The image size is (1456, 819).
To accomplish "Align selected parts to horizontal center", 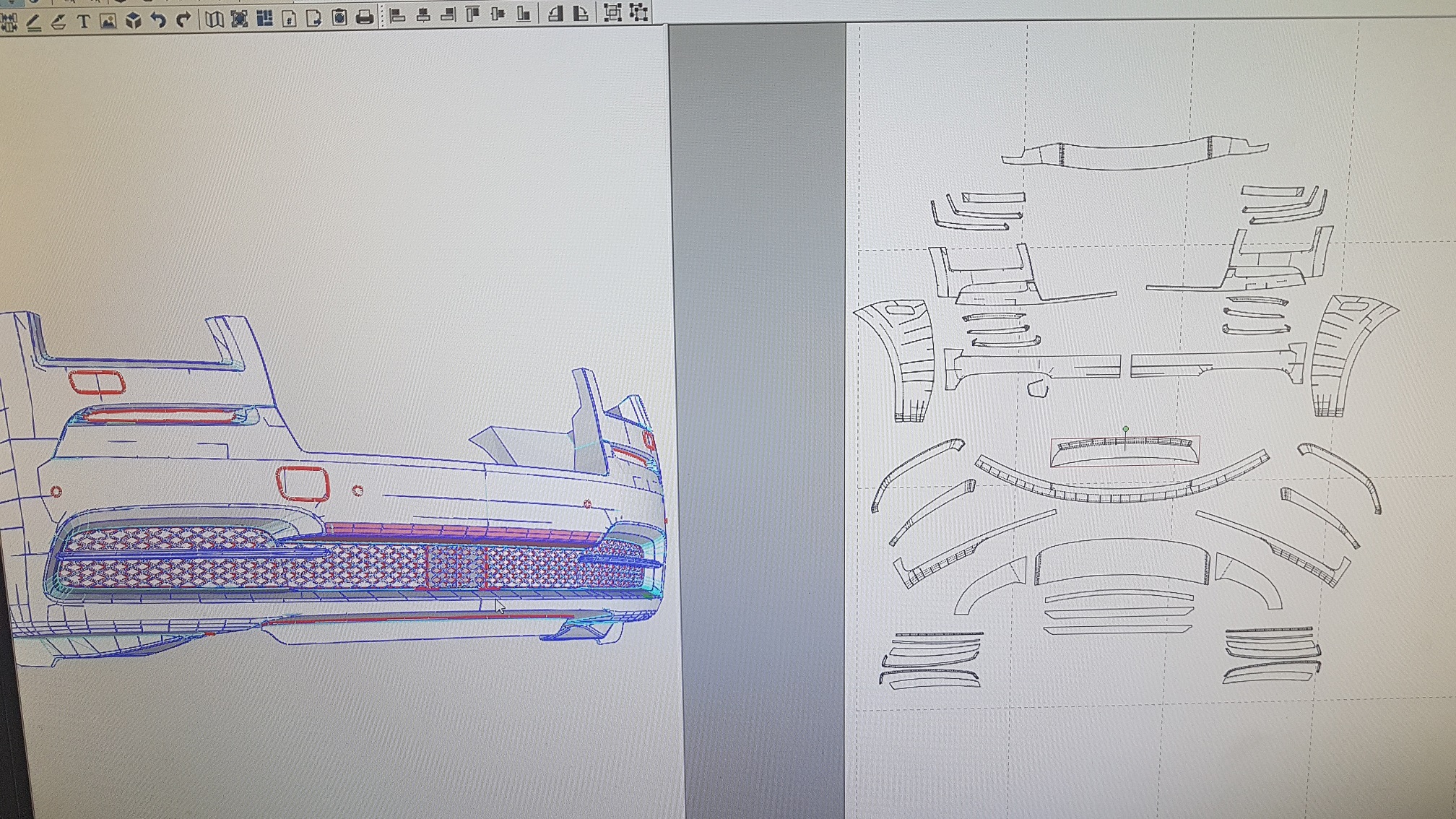I will pos(423,14).
